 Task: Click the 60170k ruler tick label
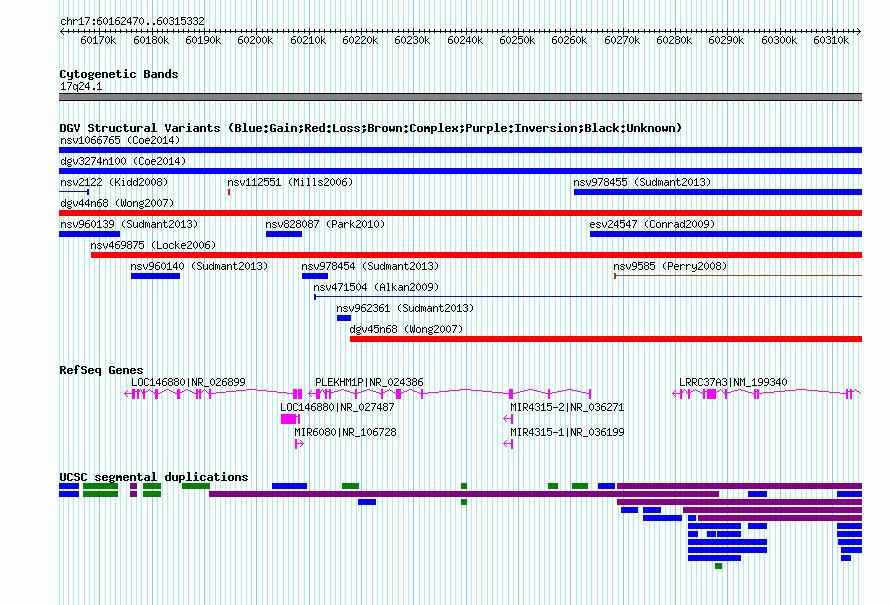pos(98,40)
